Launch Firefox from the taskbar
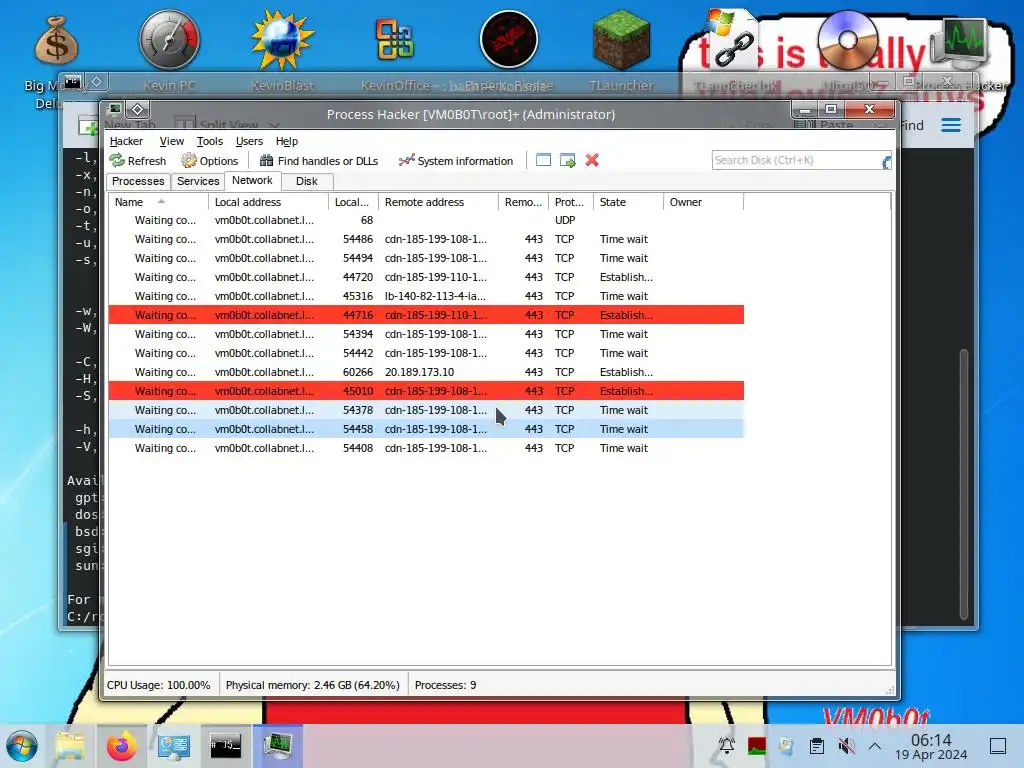Screen dimensions: 1024x768 (122, 746)
